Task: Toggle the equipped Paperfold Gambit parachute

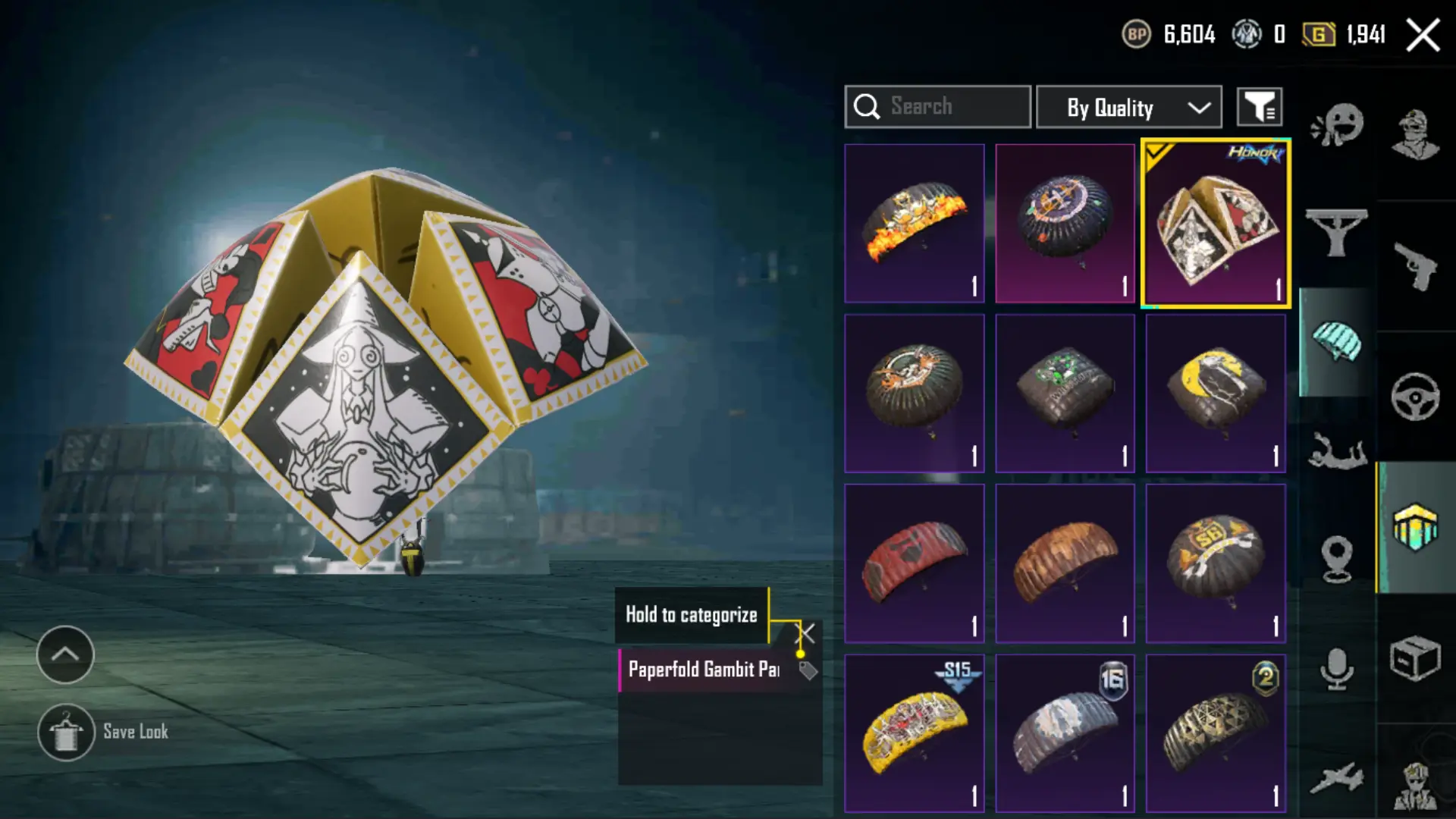Action: (x=1216, y=223)
